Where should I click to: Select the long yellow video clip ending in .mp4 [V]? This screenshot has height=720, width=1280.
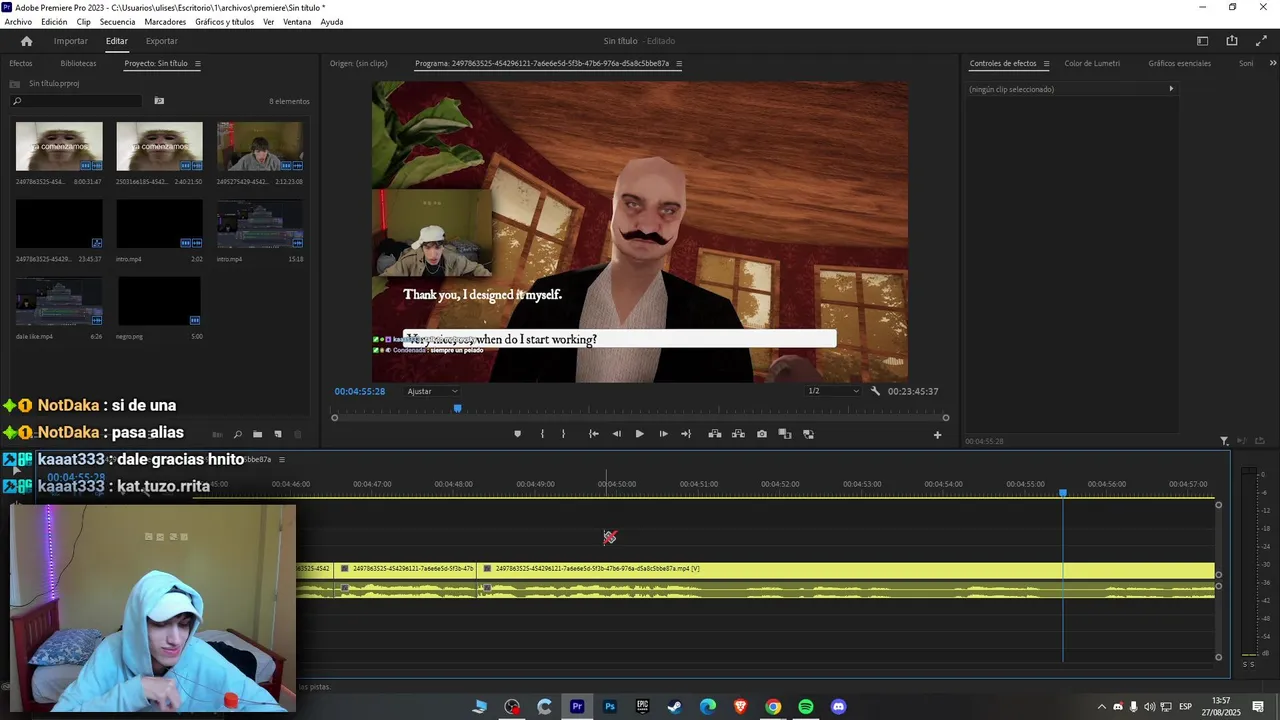coord(846,569)
